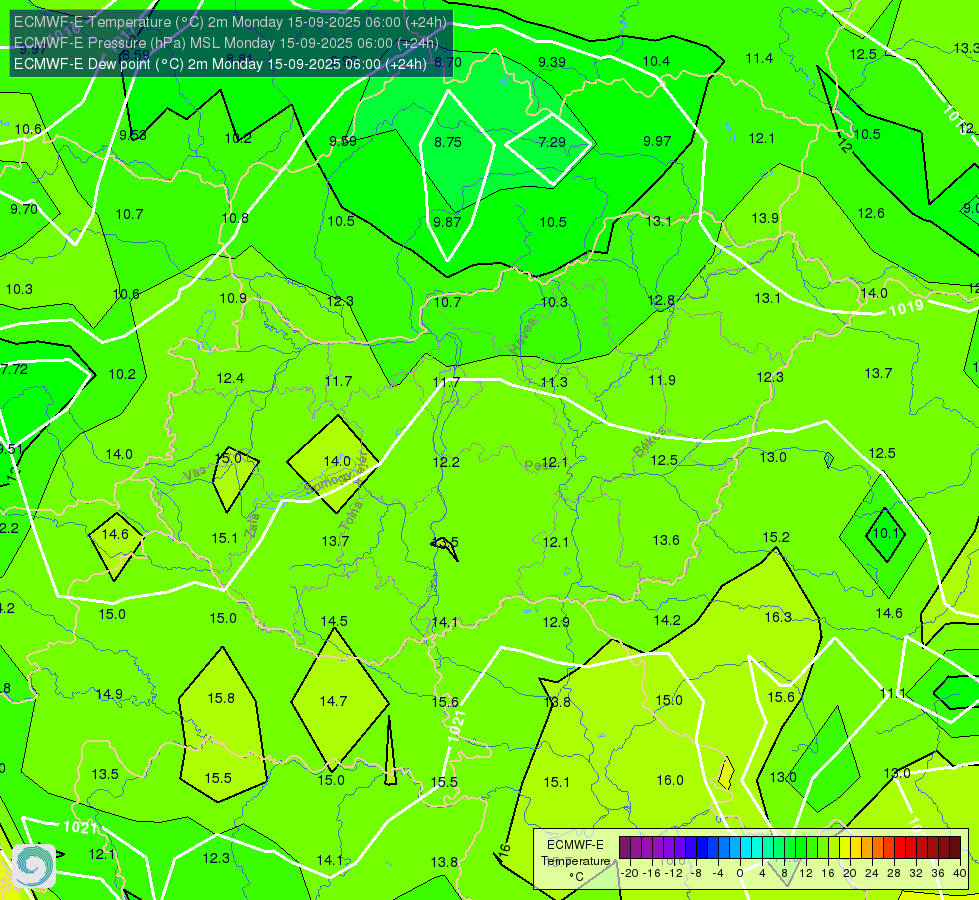Click the 15.8 temperature value
This screenshot has width=979, height=900.
pos(221,698)
